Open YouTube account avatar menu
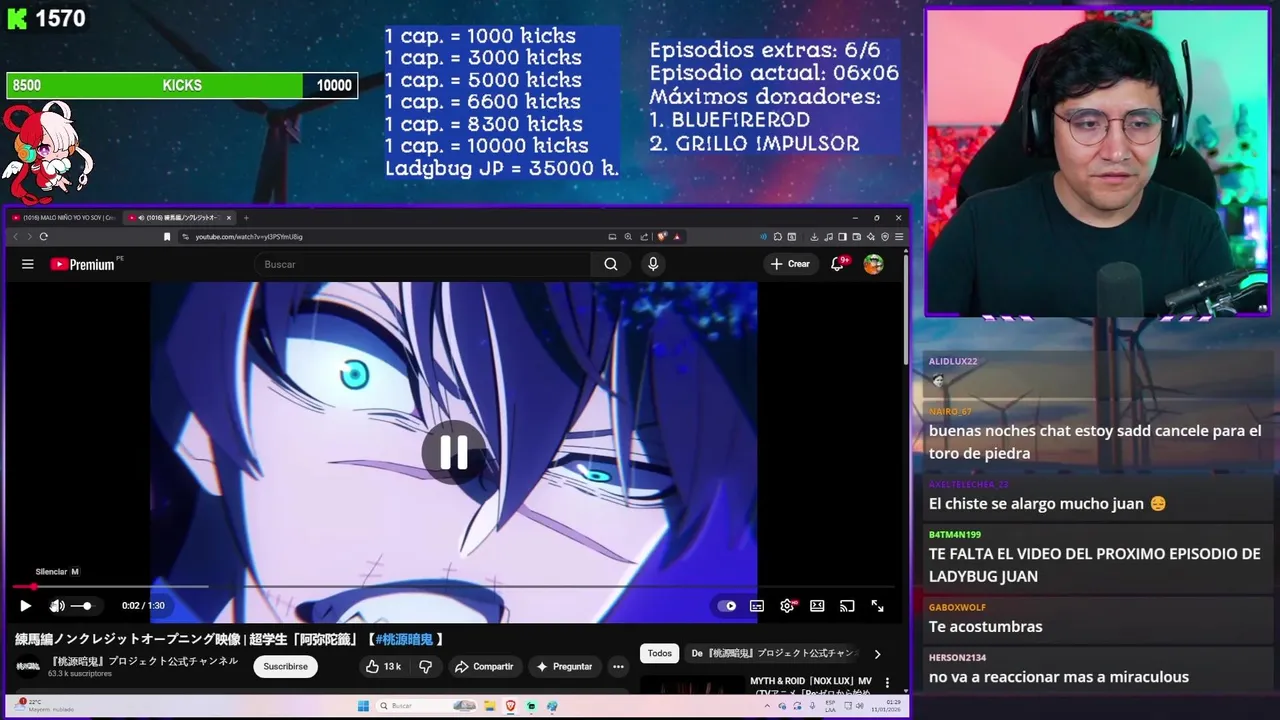 874,264
